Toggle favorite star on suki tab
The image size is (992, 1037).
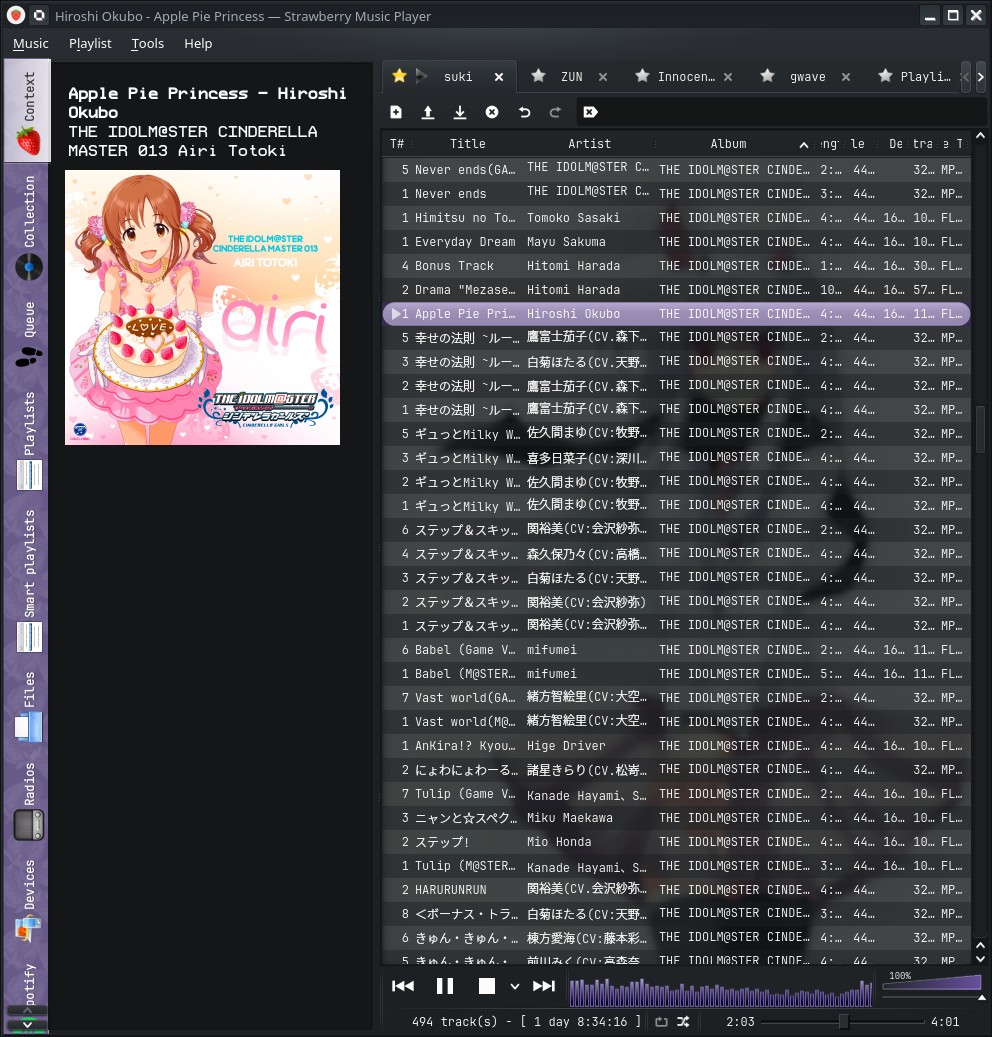(x=399, y=75)
